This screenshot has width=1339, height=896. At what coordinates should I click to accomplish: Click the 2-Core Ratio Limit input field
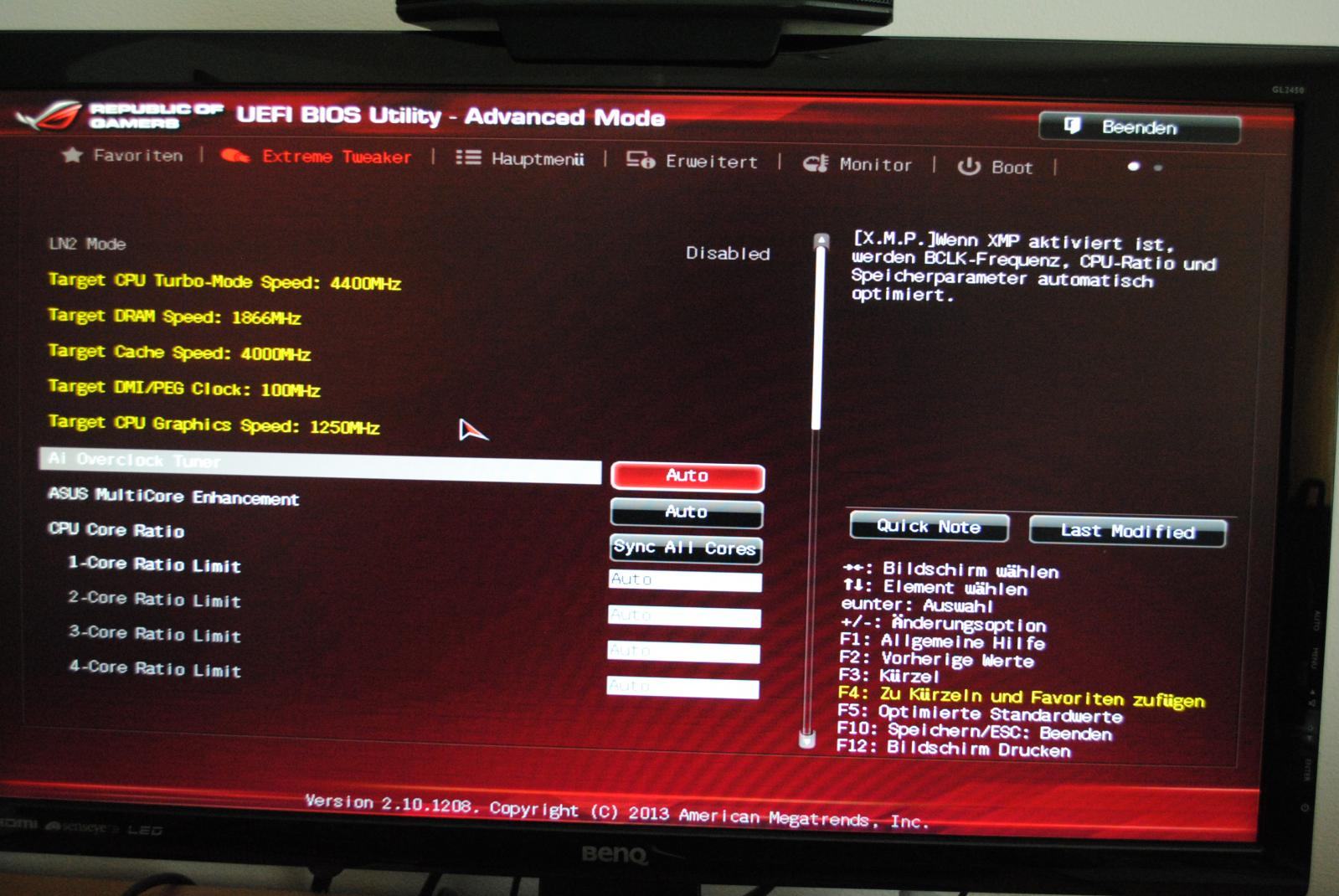coord(684,616)
